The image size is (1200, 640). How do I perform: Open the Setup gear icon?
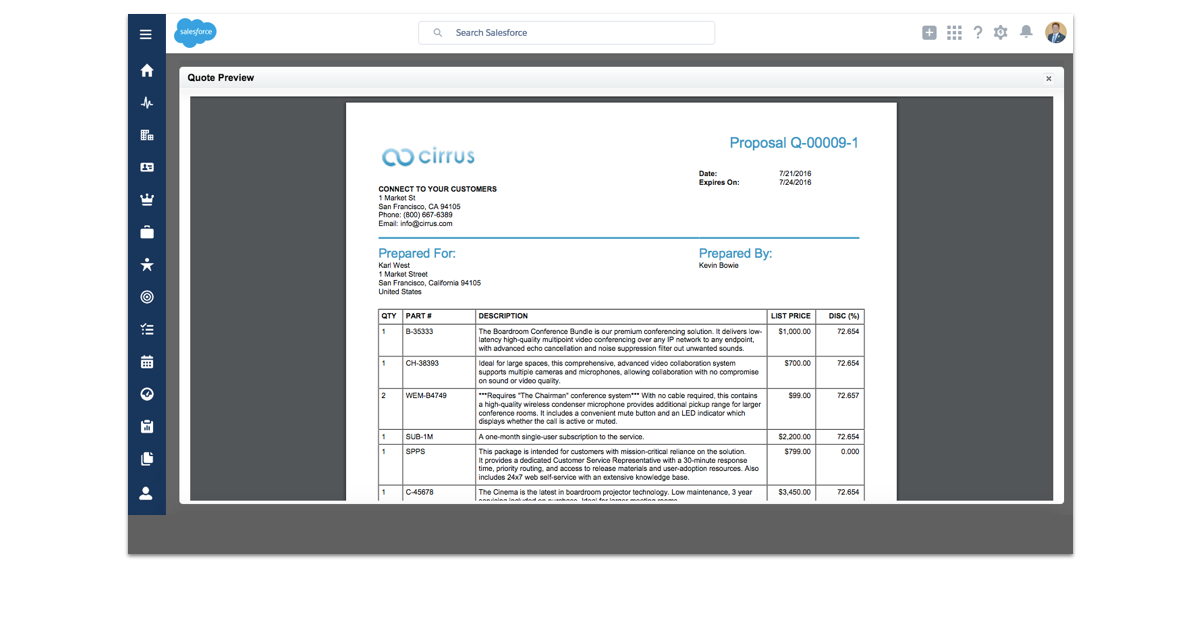point(1001,33)
